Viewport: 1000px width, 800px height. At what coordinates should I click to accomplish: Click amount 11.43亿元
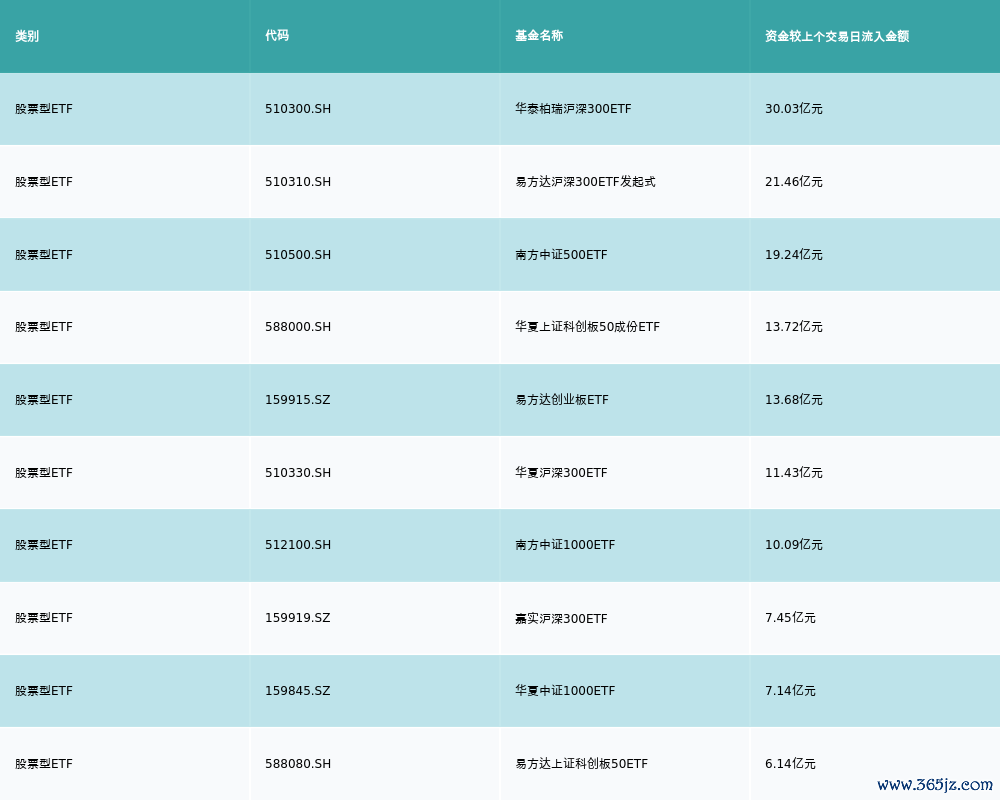click(x=793, y=473)
